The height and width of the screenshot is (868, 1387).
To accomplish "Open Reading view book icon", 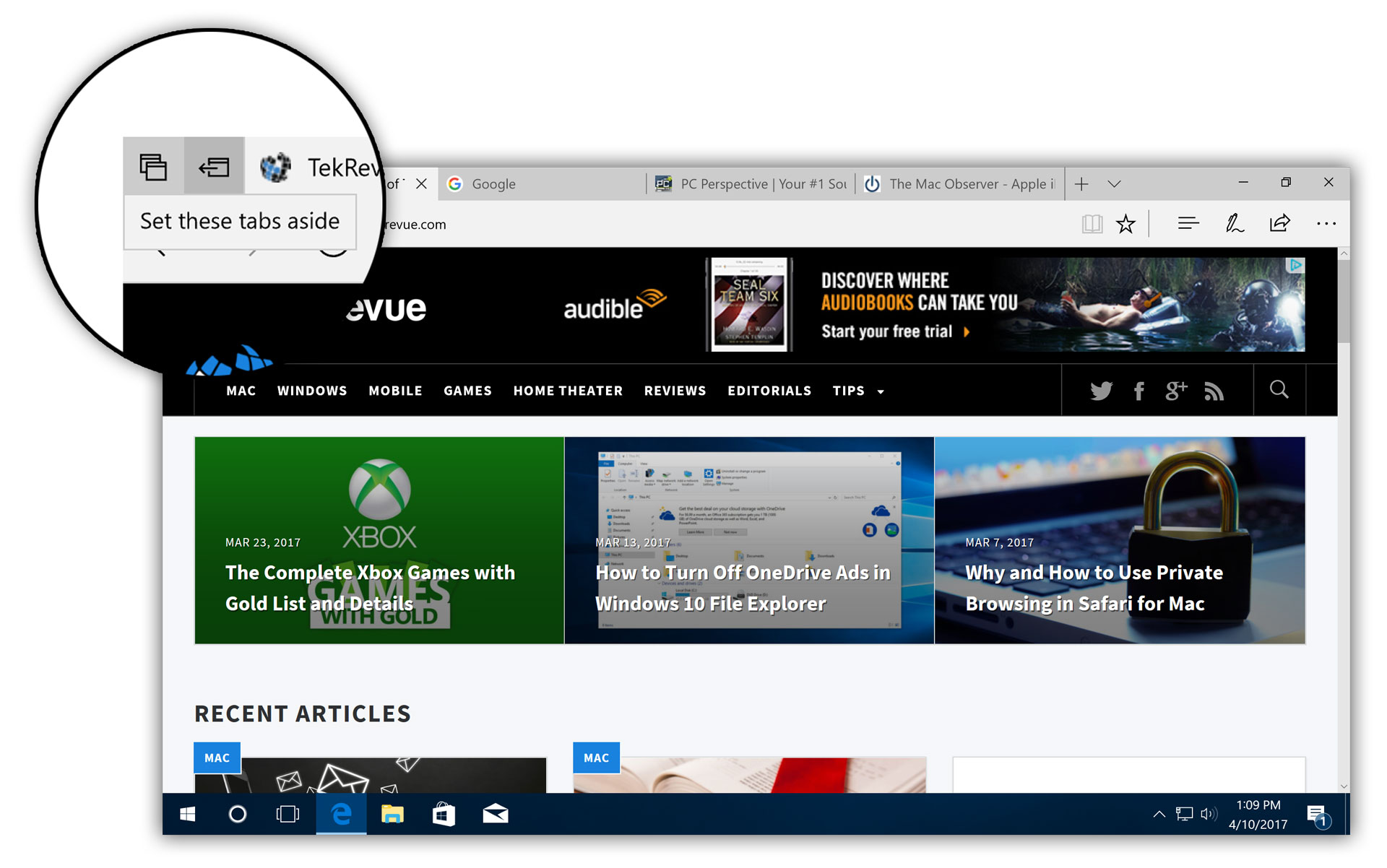I will tap(1092, 224).
